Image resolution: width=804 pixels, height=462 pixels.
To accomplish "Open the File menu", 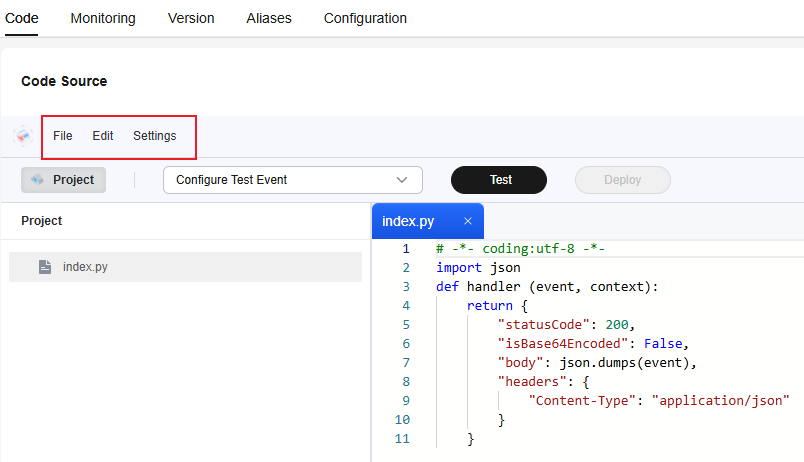I will coord(63,136).
